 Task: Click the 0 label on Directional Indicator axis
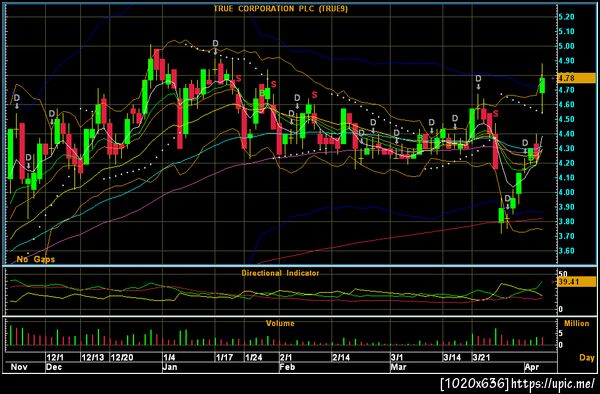561,309
